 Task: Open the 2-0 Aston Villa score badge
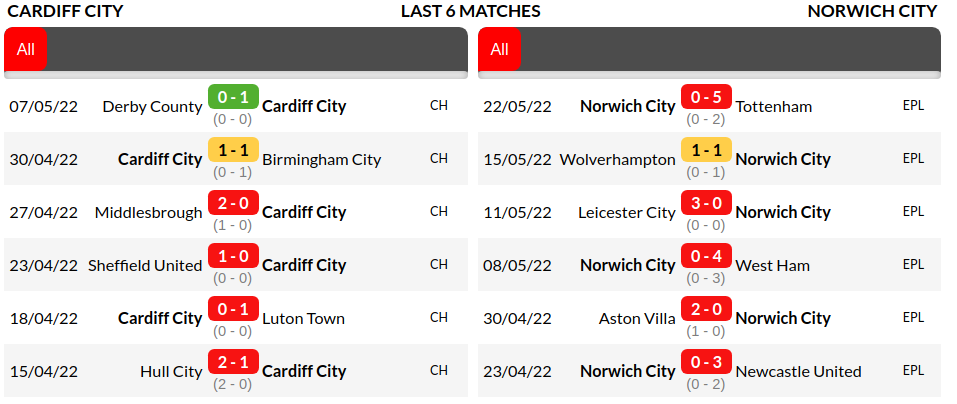[x=706, y=310]
